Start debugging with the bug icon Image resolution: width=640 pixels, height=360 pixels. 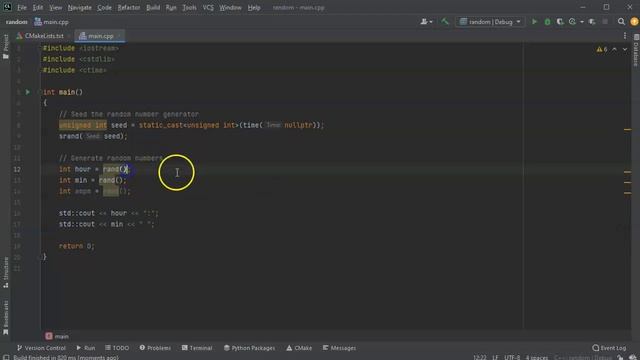547,22
